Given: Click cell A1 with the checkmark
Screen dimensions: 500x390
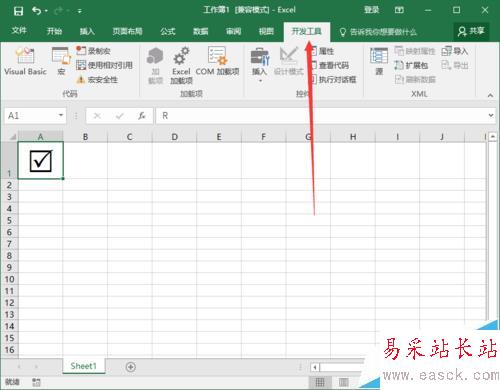Looking at the screenshot, I should [x=40, y=160].
